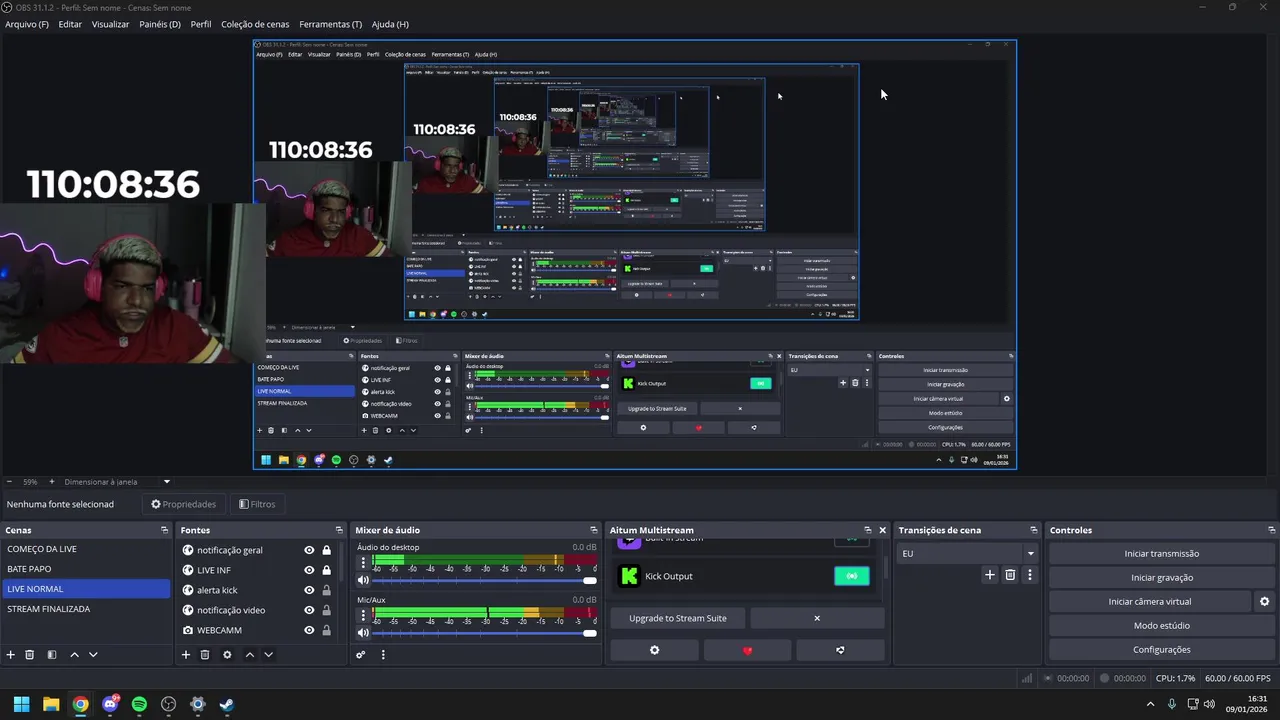The height and width of the screenshot is (720, 1280).
Task: Open the Editar menu
Action: pos(70,24)
